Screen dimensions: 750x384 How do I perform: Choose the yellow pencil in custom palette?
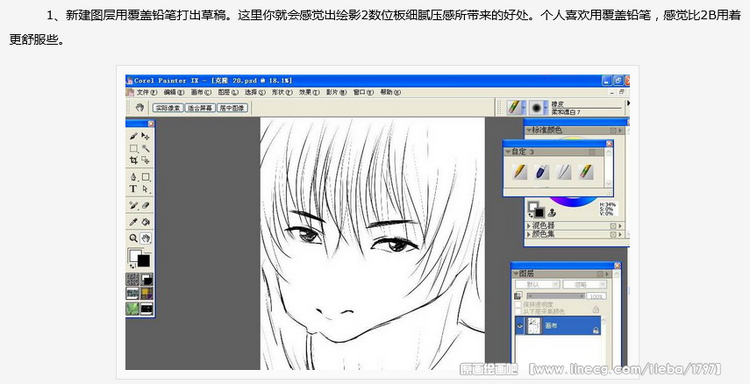click(519, 172)
